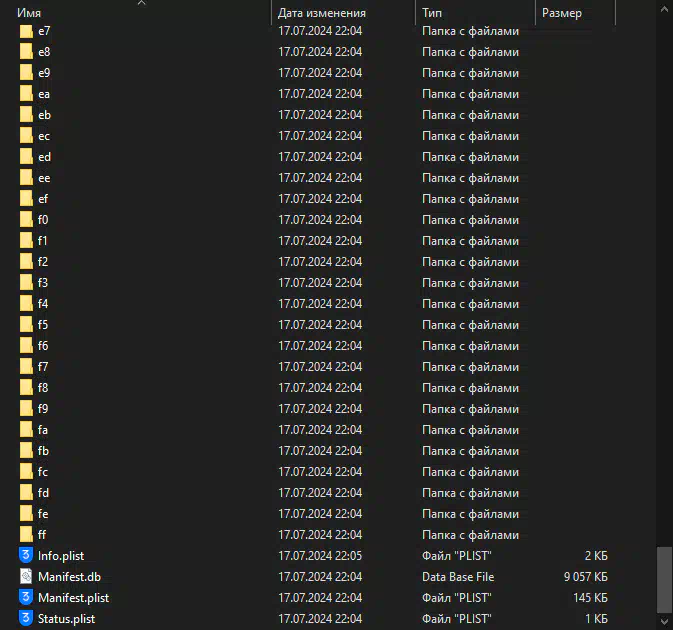This screenshot has height=630, width=673.
Task: Select the Manifest.plist file icon
Action: click(26, 597)
